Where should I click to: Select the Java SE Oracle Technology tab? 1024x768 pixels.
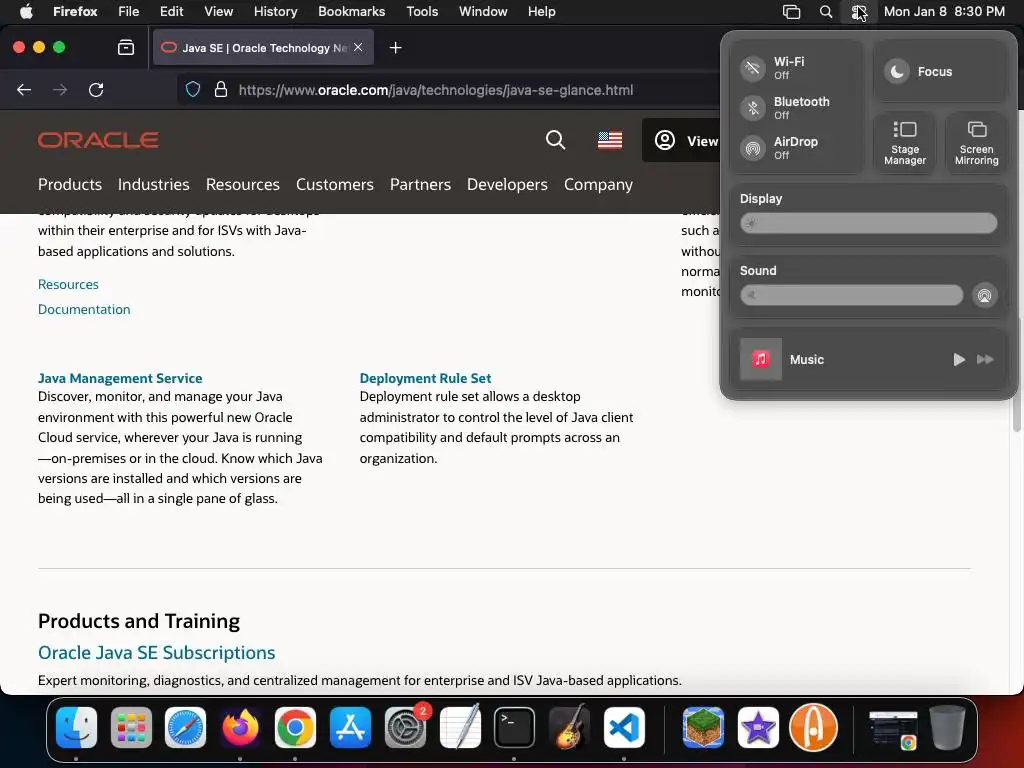[263, 47]
